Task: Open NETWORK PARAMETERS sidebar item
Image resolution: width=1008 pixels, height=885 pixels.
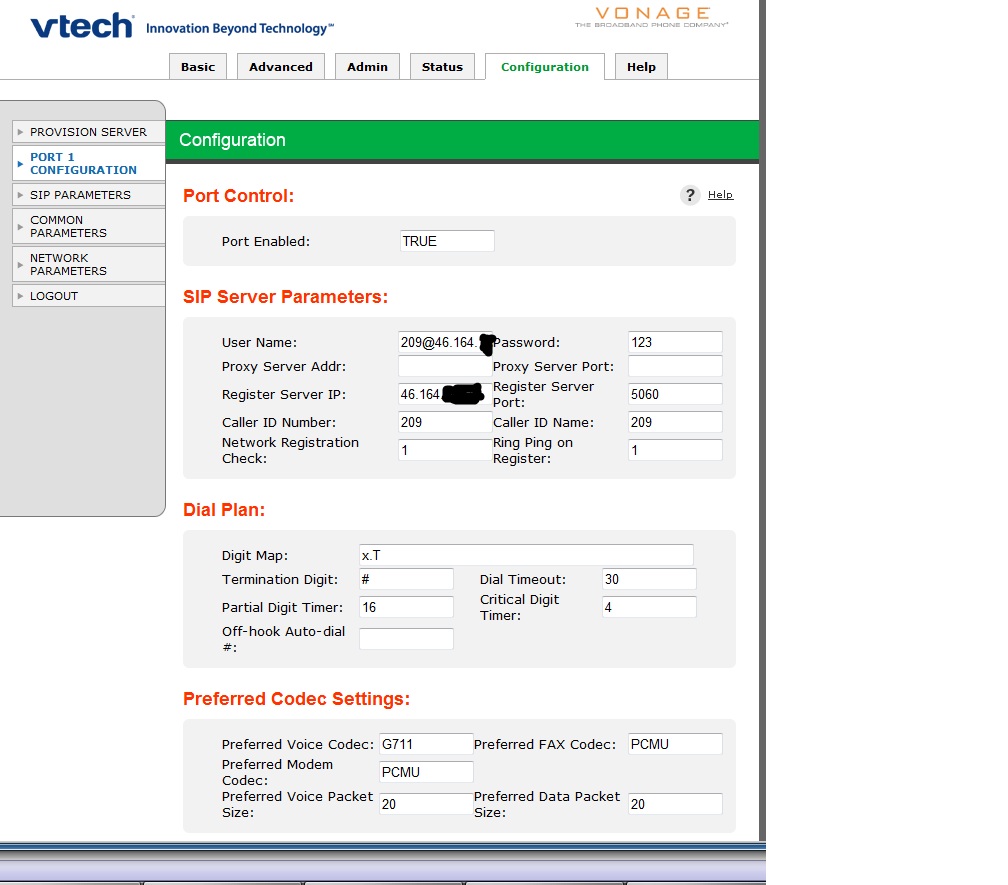Action: tap(68, 264)
